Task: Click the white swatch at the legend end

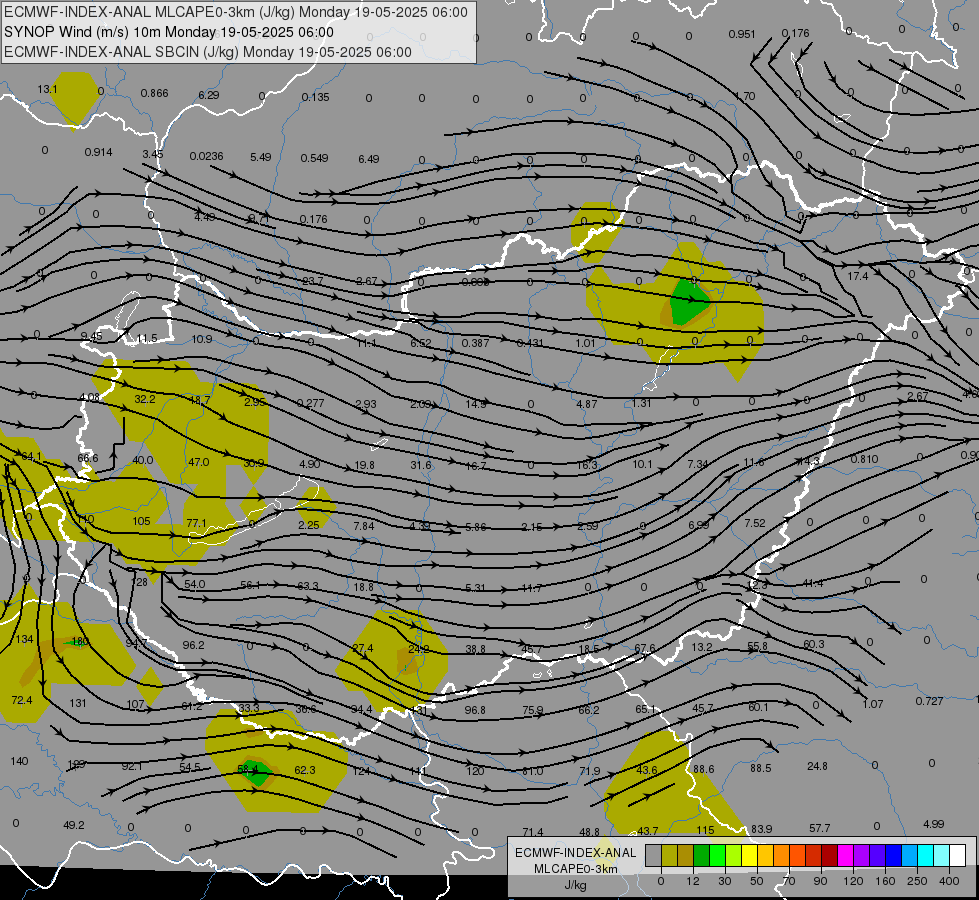Action: (x=957, y=855)
